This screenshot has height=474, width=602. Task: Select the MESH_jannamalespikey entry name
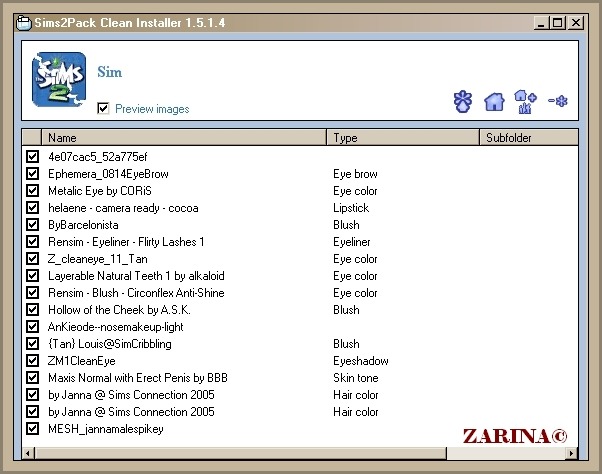coord(106,429)
